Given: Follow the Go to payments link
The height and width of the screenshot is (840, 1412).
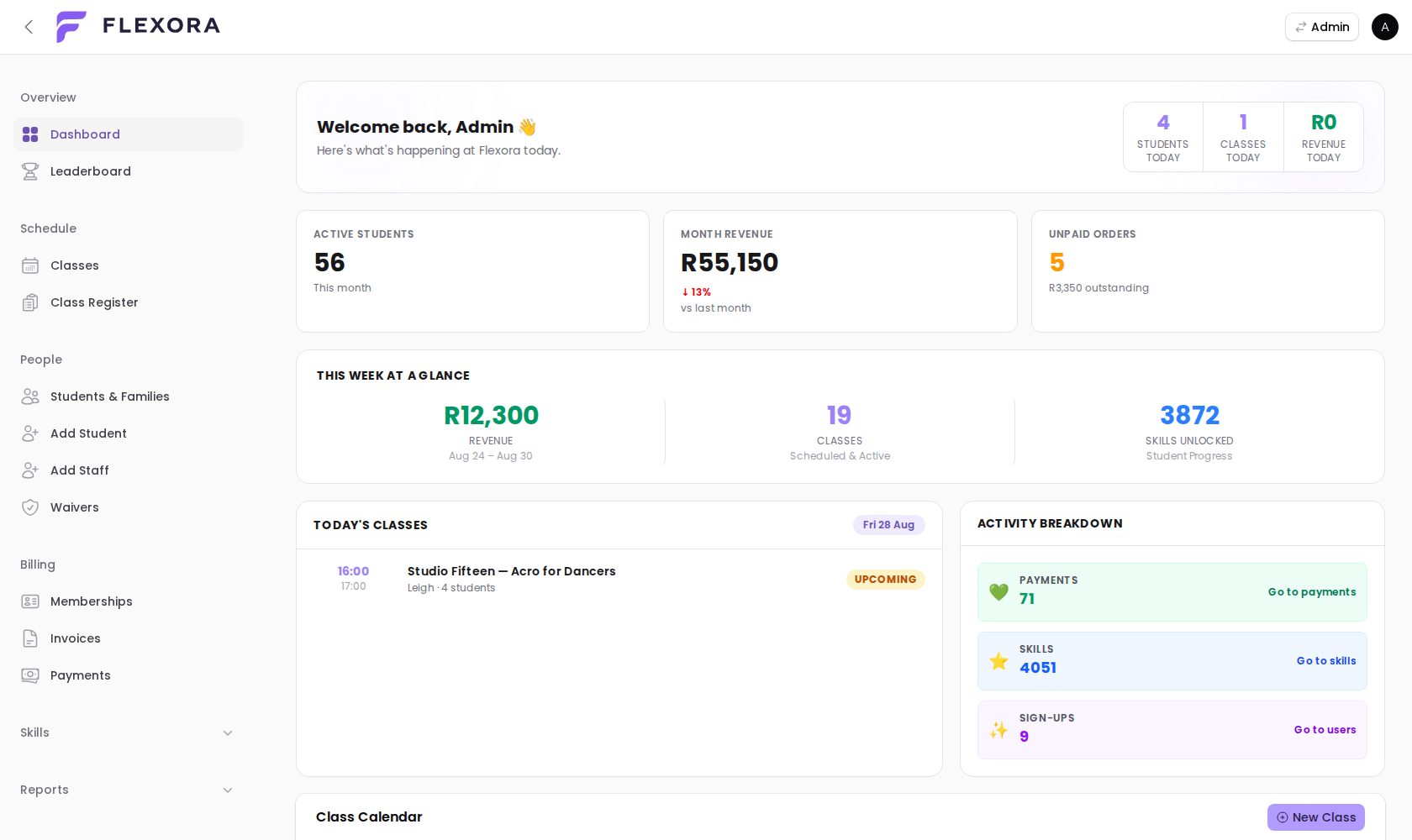Looking at the screenshot, I should (1312, 592).
